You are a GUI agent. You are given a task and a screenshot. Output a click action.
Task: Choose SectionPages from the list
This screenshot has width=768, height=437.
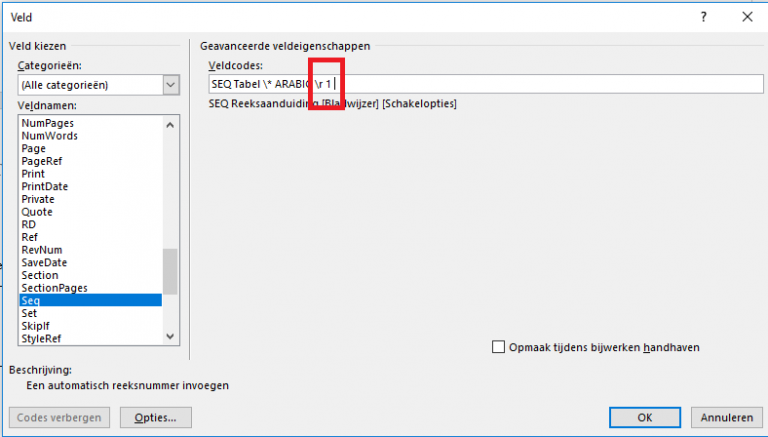pos(54,288)
